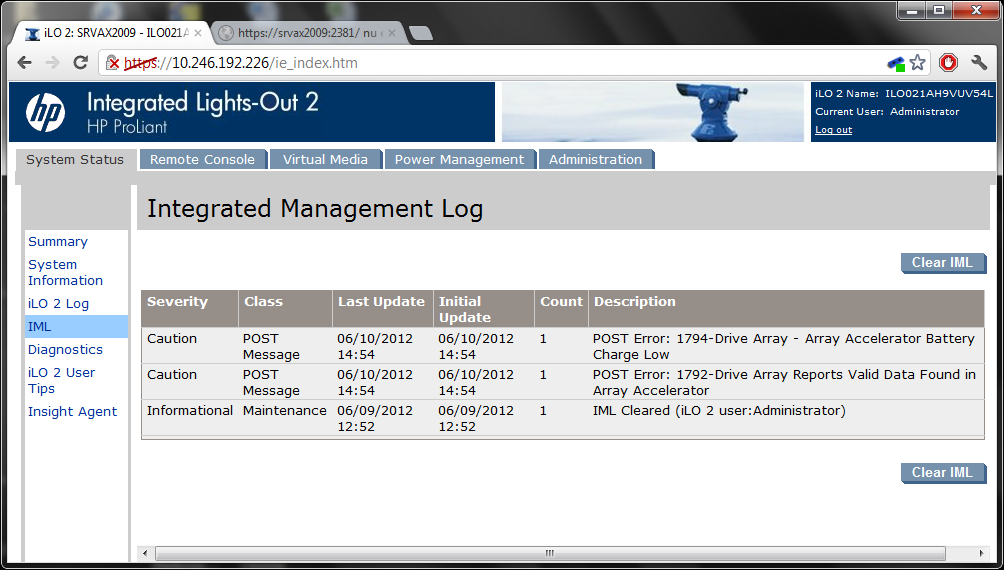Minimize the browser window
Image resolution: width=1004 pixels, height=570 pixels.
pyautogui.click(x=912, y=10)
